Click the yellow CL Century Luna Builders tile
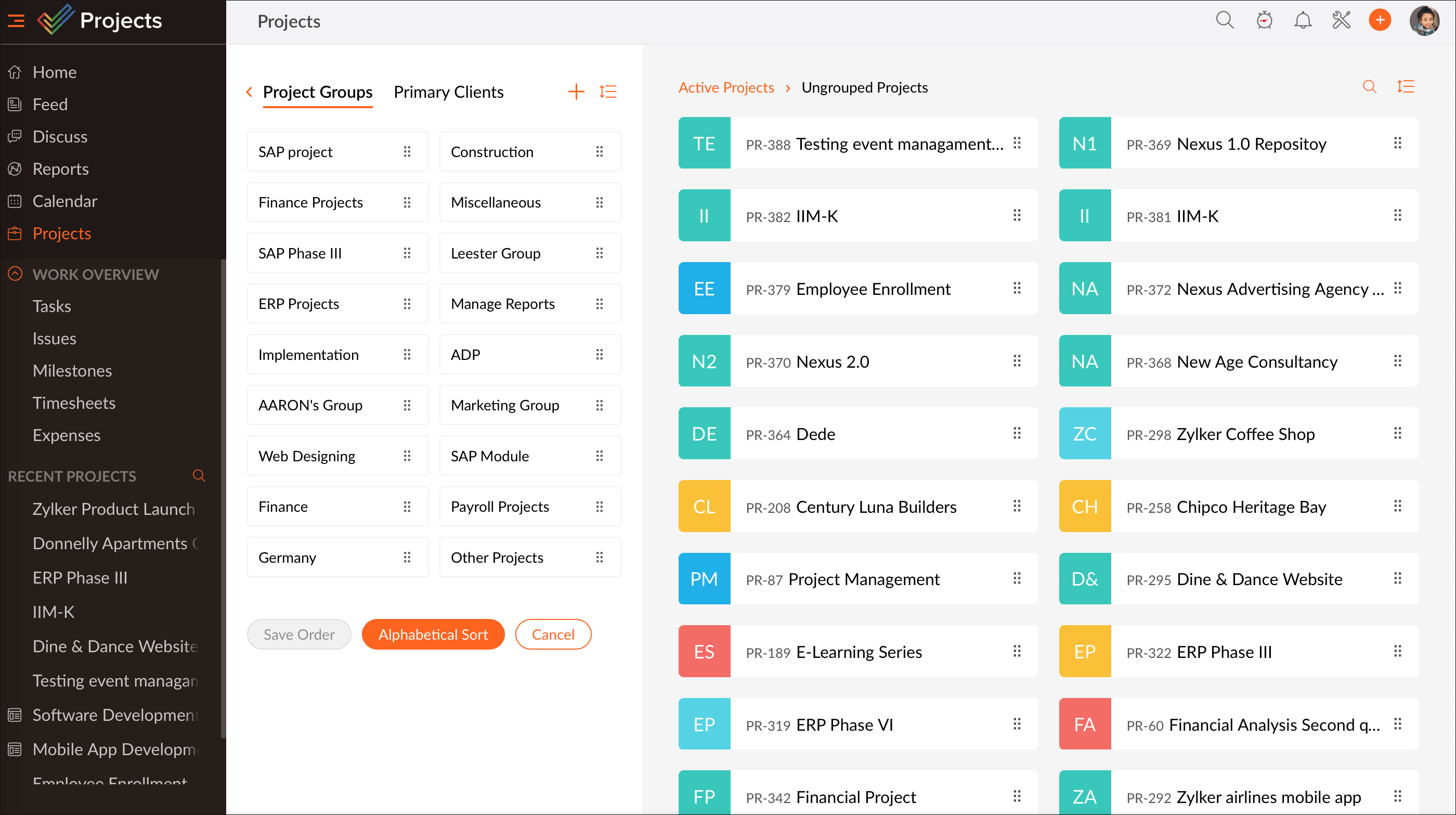Screen dimensions: 1456x815 click(x=704, y=507)
